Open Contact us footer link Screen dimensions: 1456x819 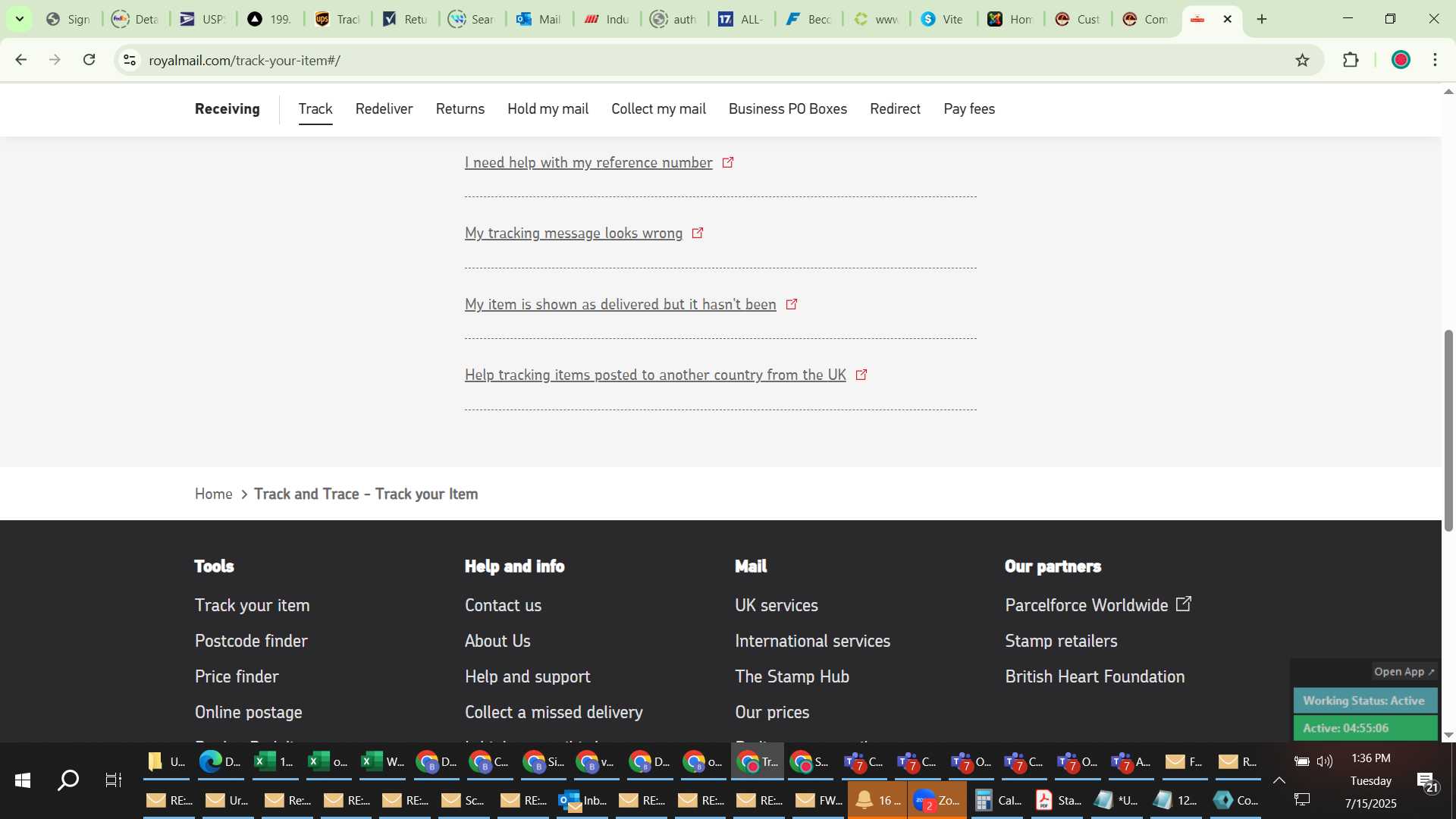click(503, 605)
